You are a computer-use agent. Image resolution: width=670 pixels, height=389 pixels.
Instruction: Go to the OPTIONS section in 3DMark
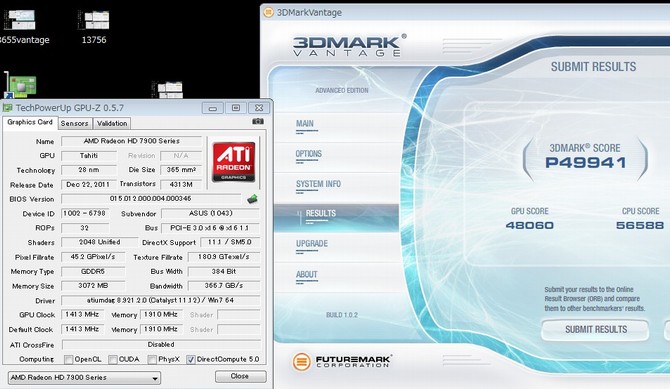[309, 154]
